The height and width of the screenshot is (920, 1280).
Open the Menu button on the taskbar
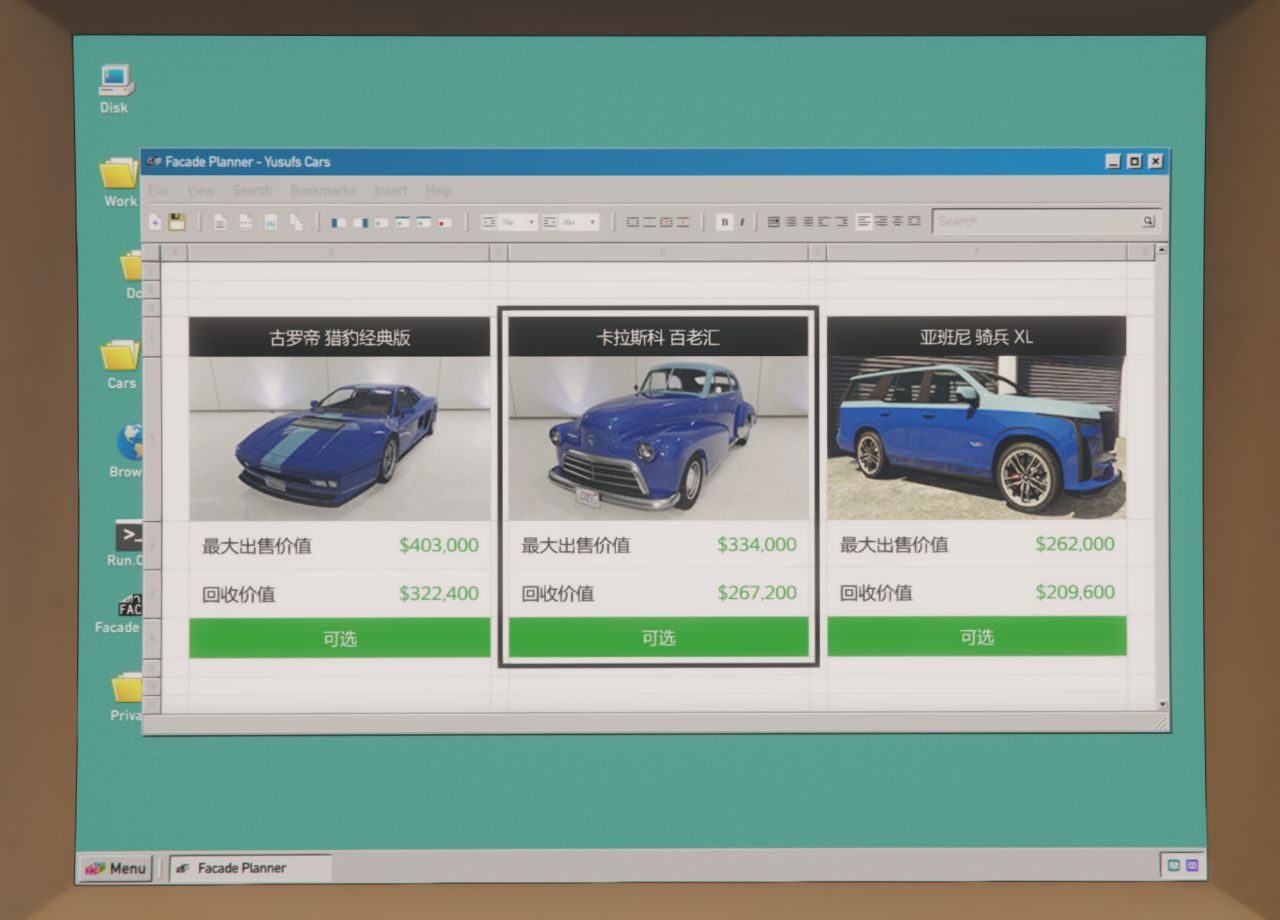[116, 868]
